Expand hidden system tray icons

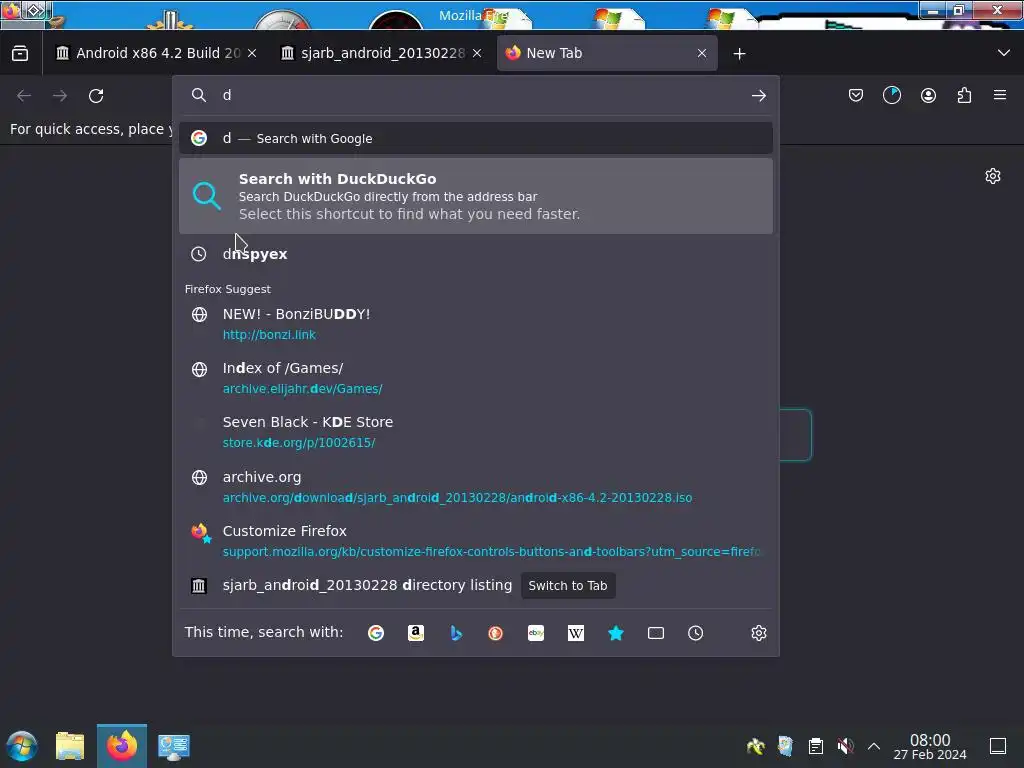(x=874, y=746)
